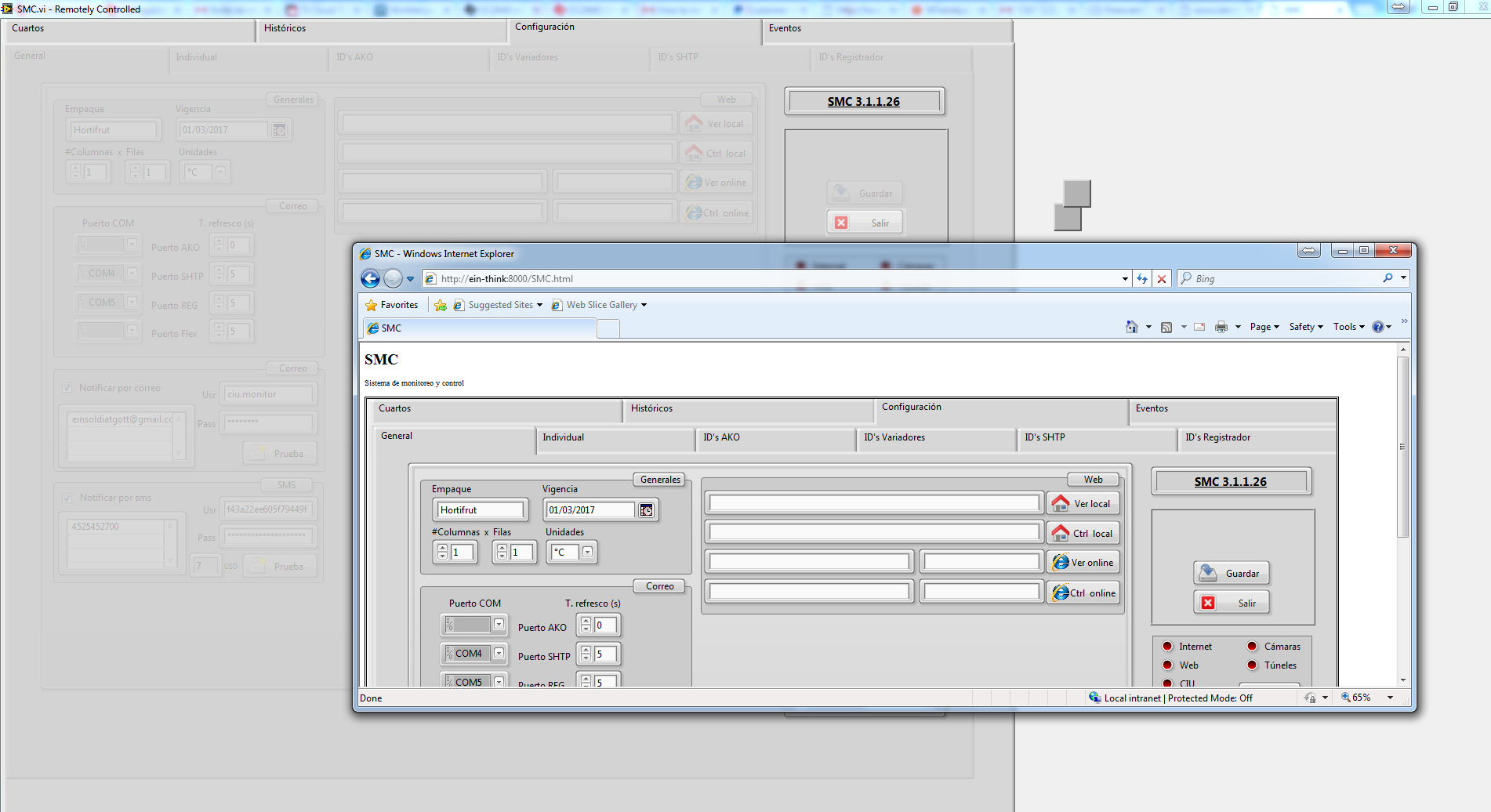Click the SMC 3.1.1.26 button in IE page
1491x812 pixels.
1231,482
